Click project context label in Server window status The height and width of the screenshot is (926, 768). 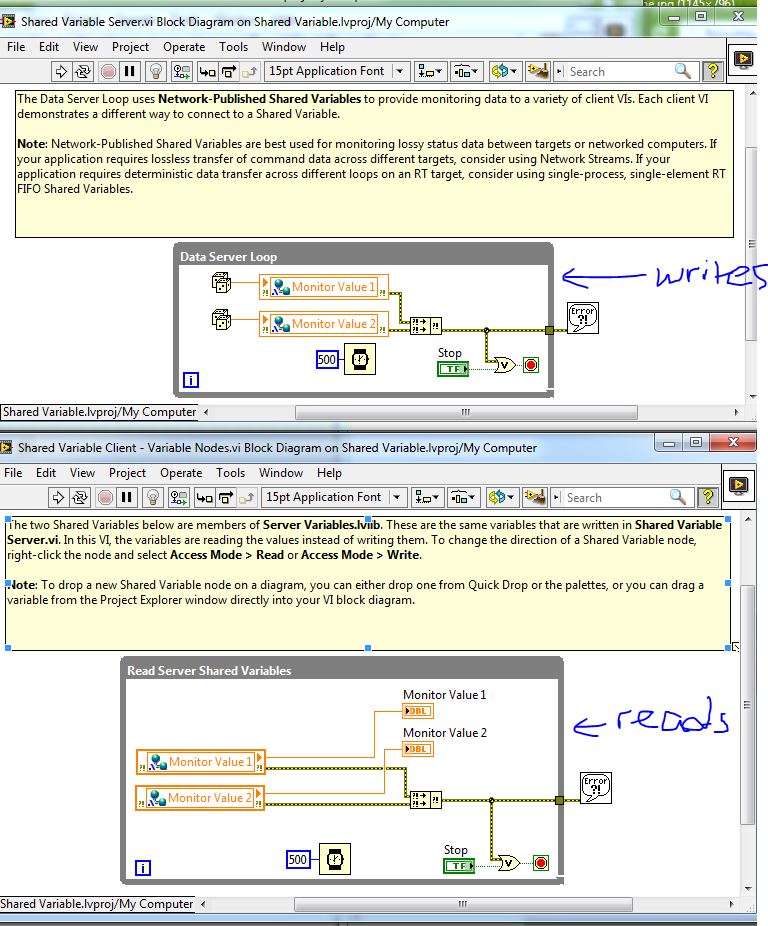click(99, 412)
